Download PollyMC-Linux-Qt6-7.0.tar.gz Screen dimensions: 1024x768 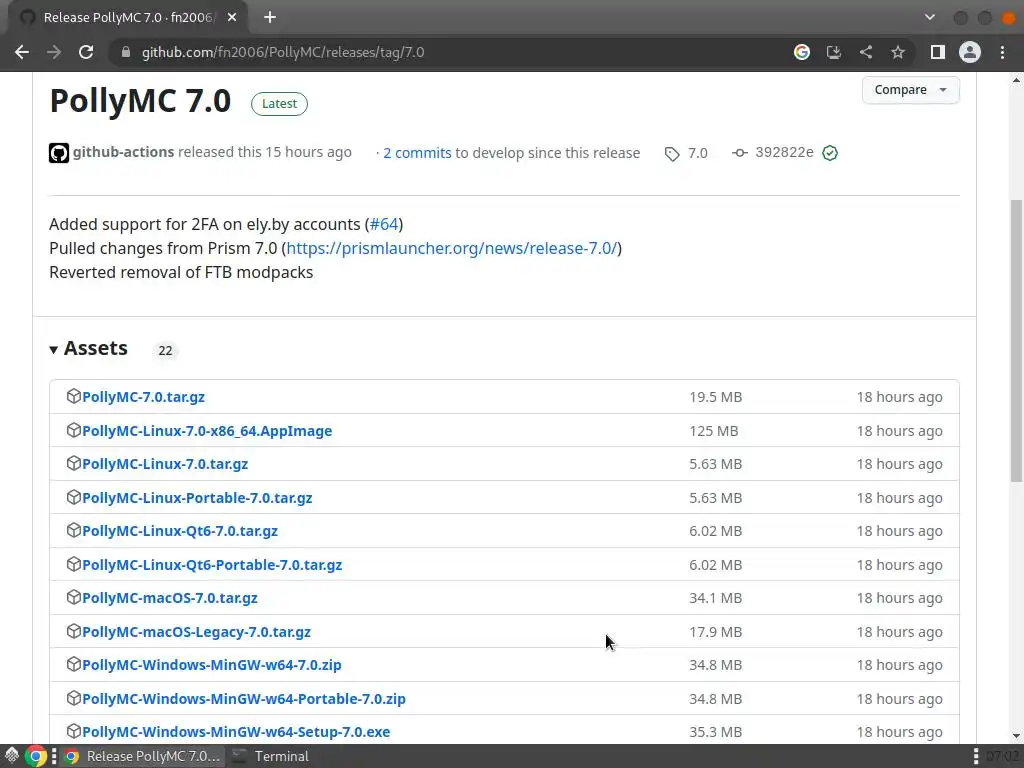(x=180, y=531)
